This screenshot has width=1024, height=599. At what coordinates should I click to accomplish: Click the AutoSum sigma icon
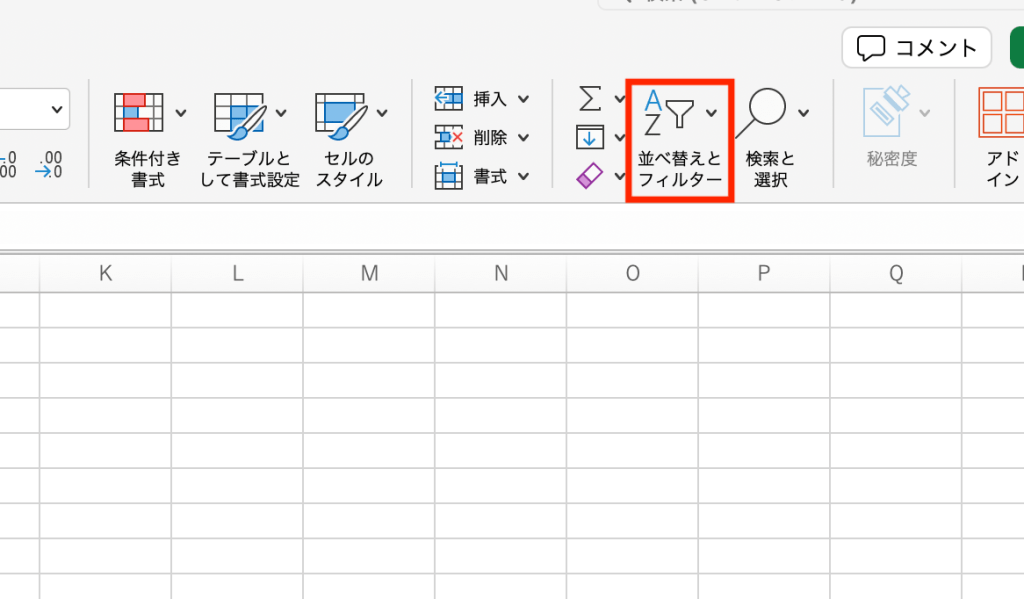(x=590, y=98)
